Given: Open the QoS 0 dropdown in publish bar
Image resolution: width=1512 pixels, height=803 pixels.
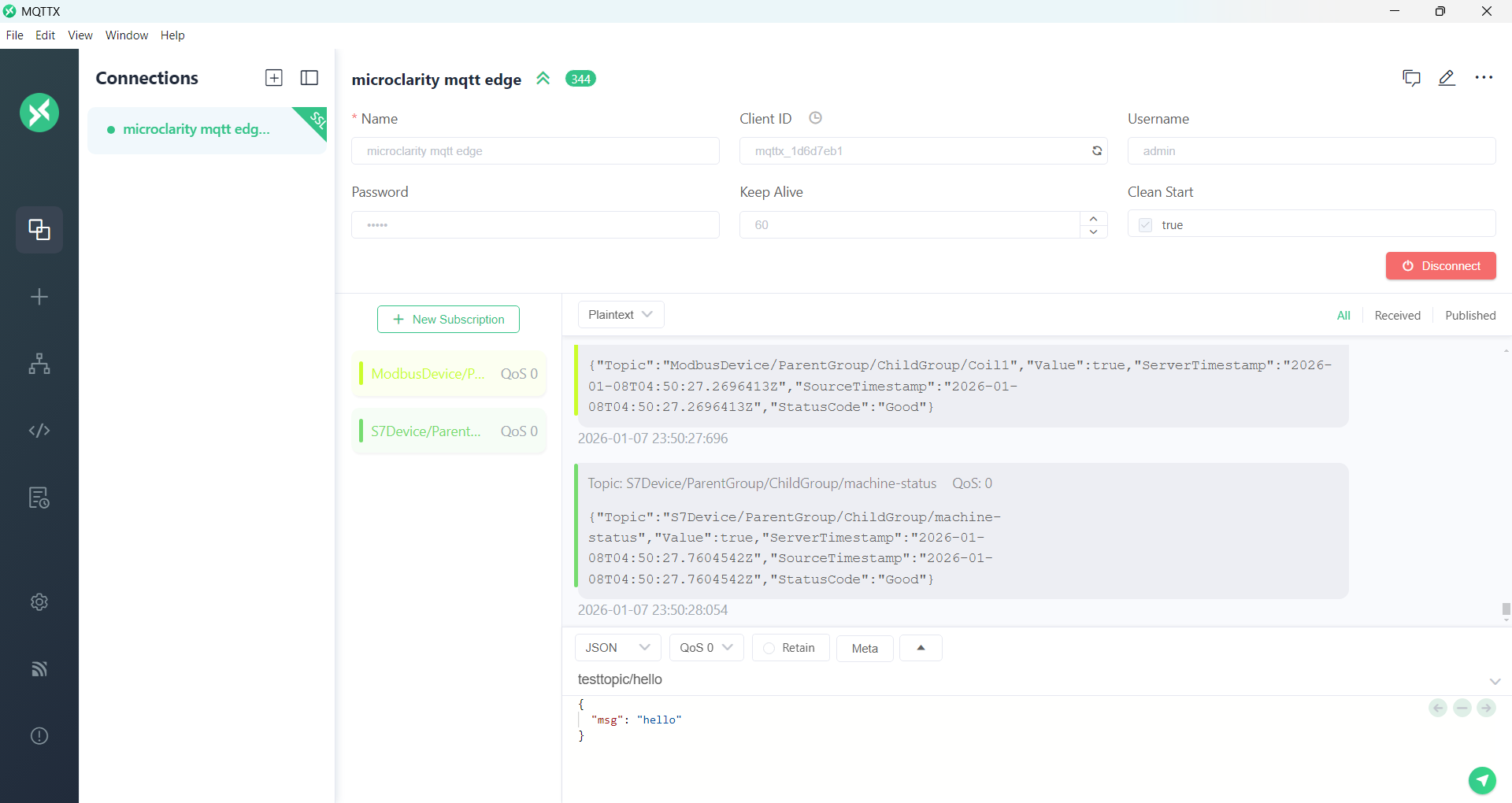Looking at the screenshot, I should click(x=705, y=648).
